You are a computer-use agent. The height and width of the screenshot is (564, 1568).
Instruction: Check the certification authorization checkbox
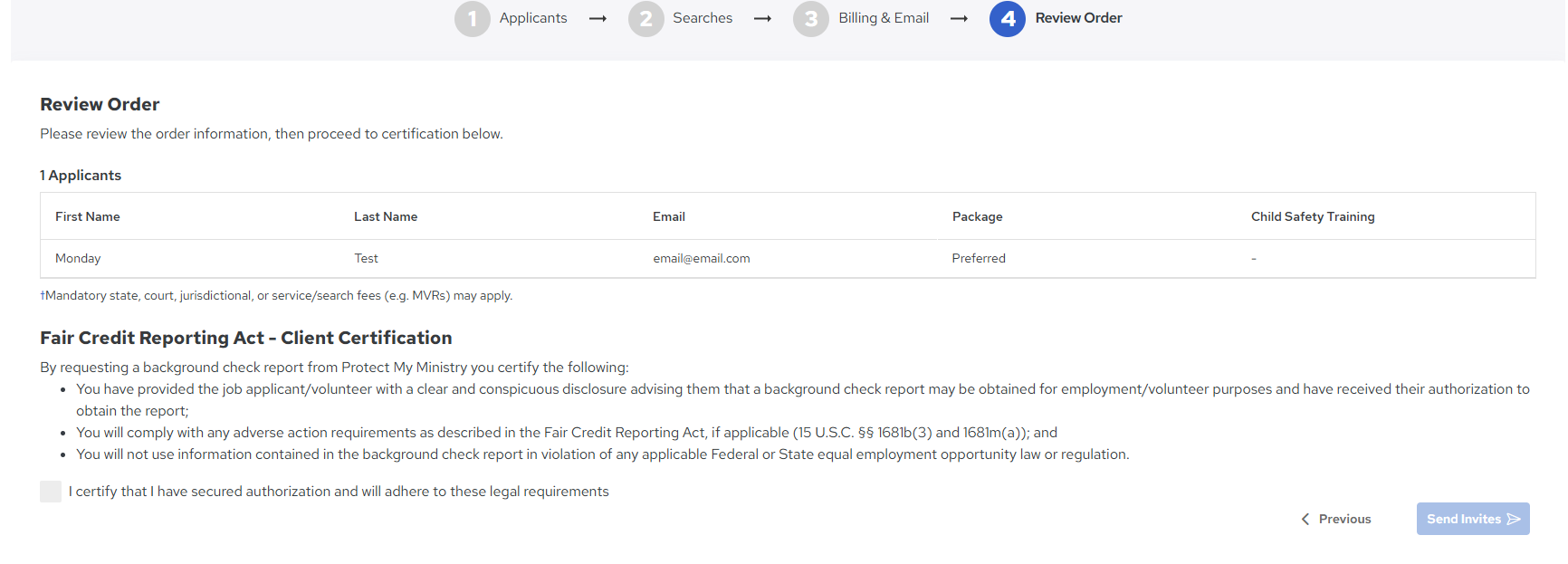[51, 492]
